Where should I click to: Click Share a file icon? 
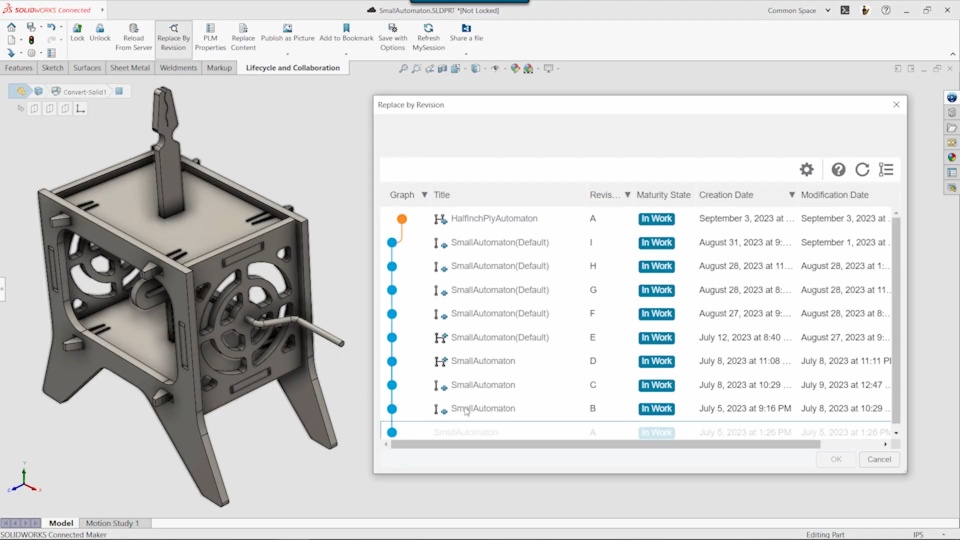[466, 28]
